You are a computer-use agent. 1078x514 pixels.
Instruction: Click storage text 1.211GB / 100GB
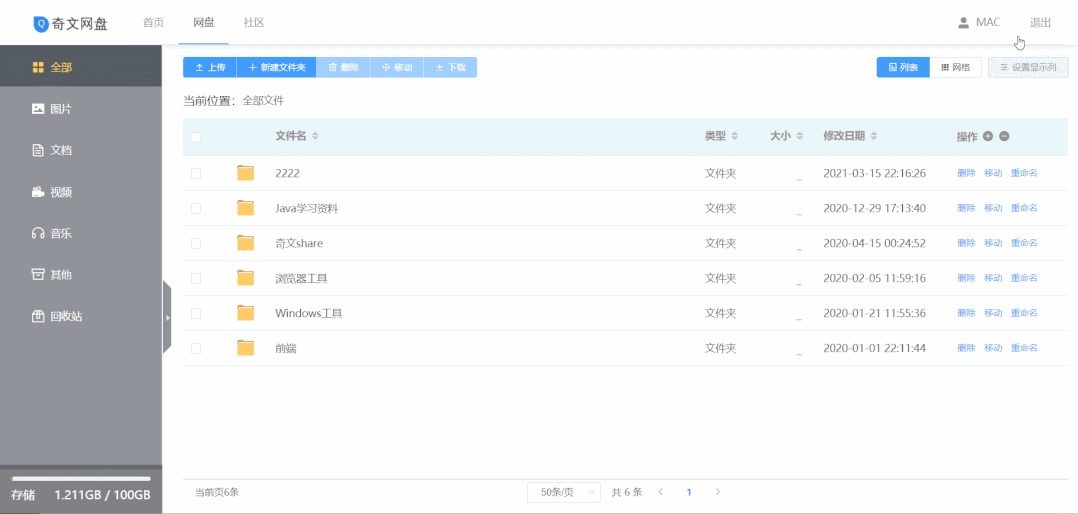pos(102,495)
